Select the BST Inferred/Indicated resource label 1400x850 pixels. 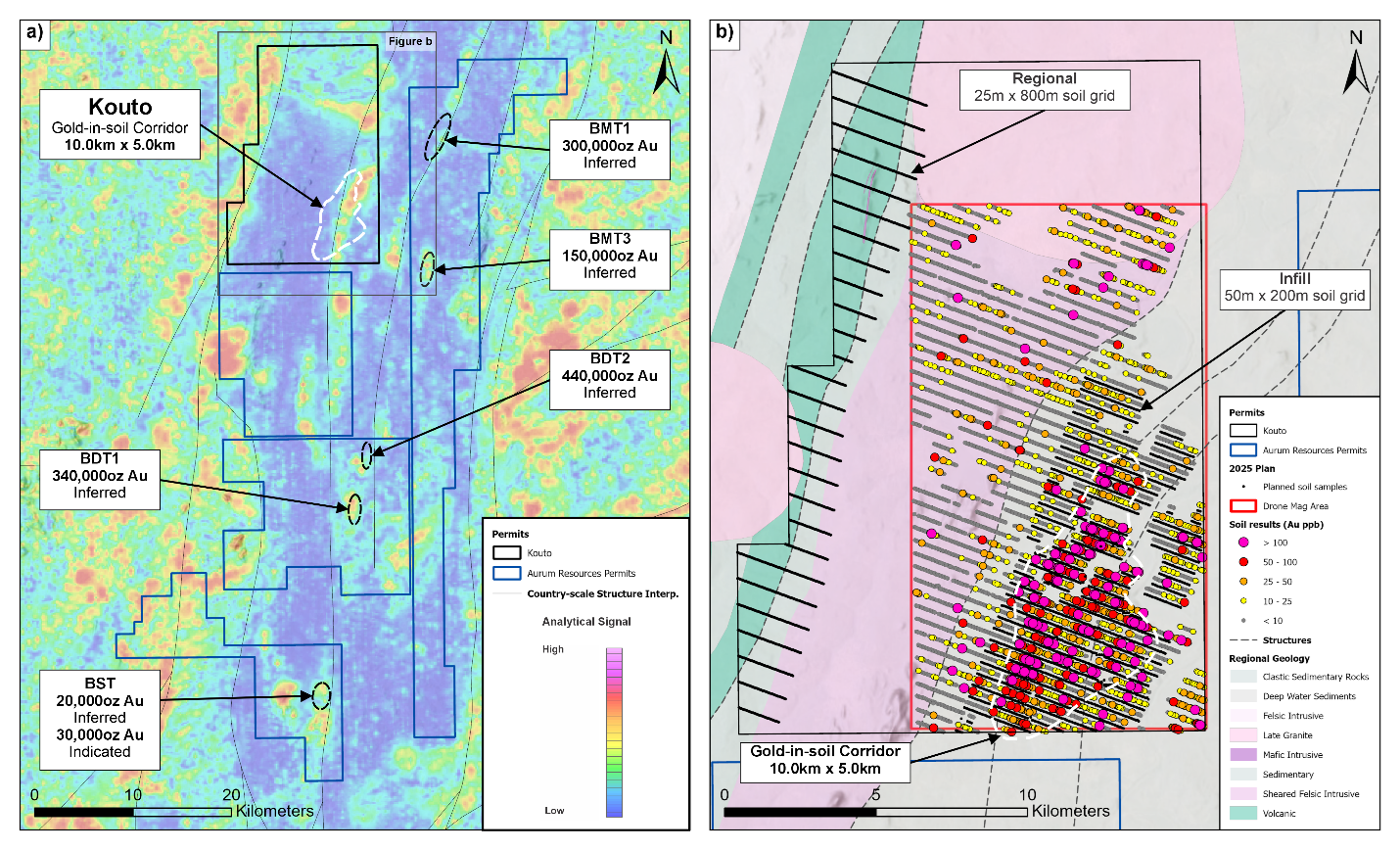(x=100, y=718)
